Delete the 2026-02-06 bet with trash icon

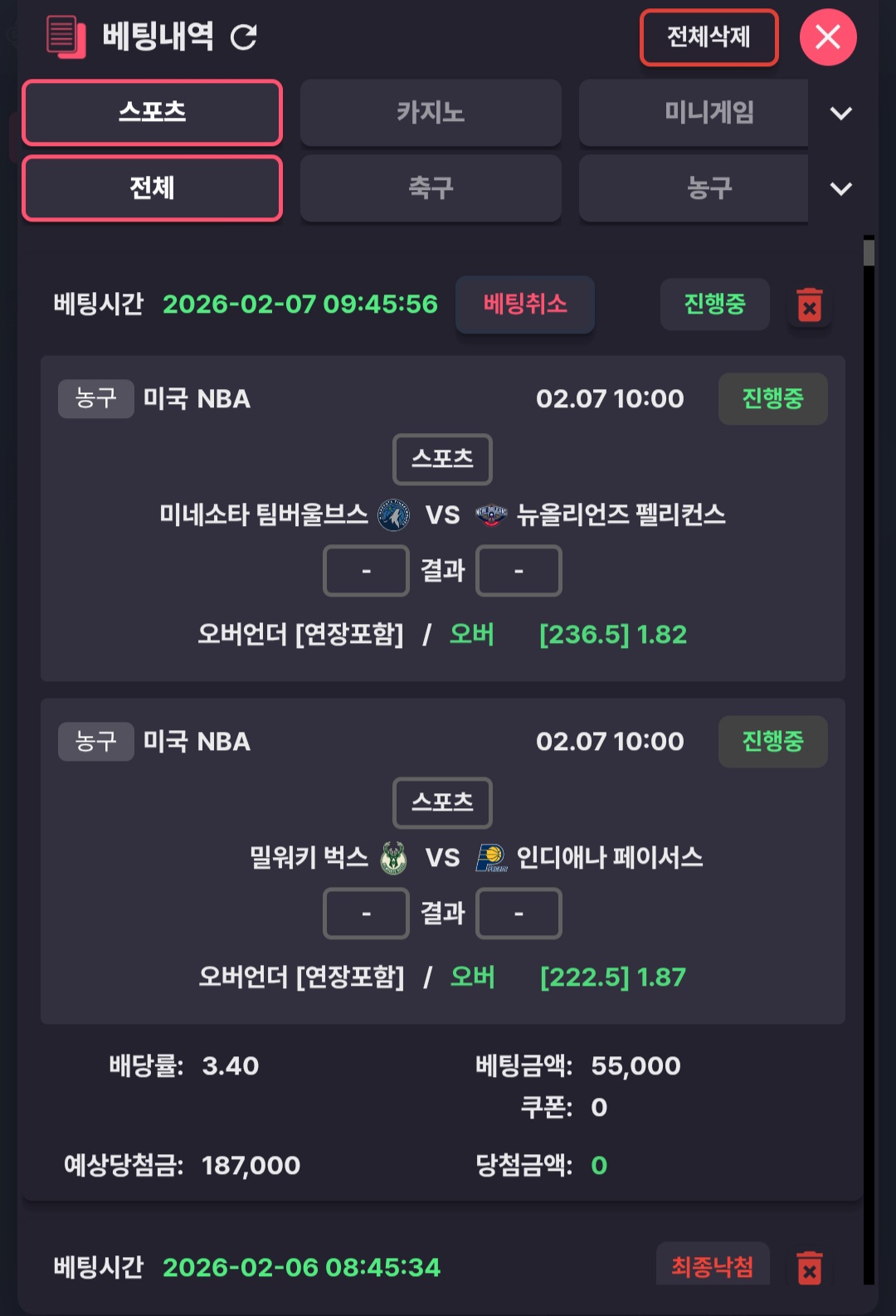pos(809,1268)
